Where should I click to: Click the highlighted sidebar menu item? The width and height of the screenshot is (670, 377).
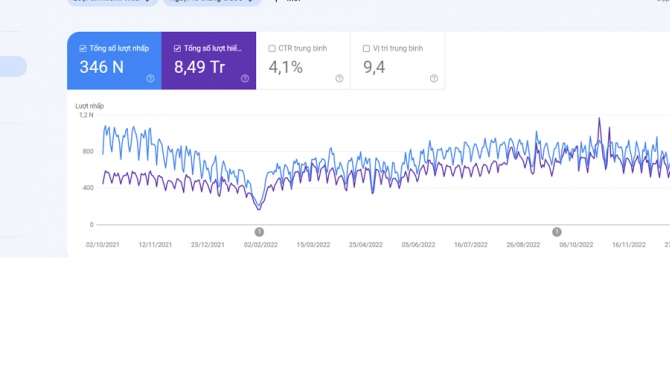13,67
